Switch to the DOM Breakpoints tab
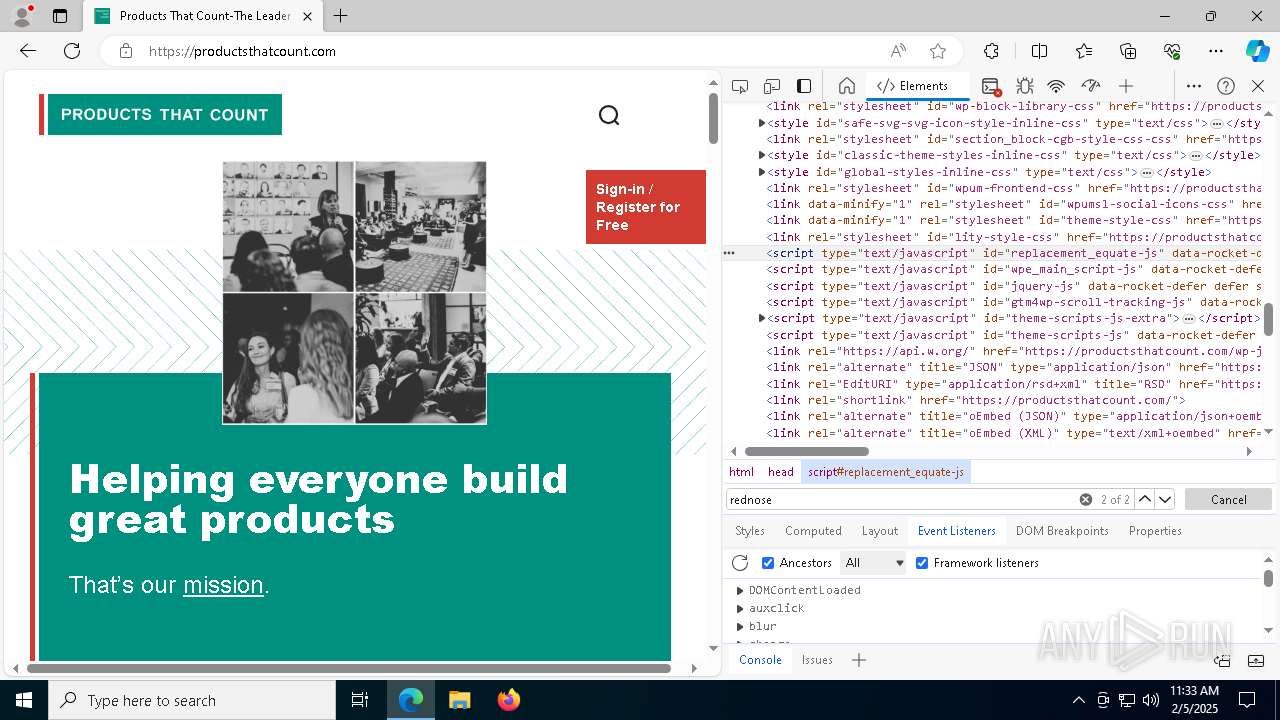The height and width of the screenshot is (720, 1280). pos(1062,531)
